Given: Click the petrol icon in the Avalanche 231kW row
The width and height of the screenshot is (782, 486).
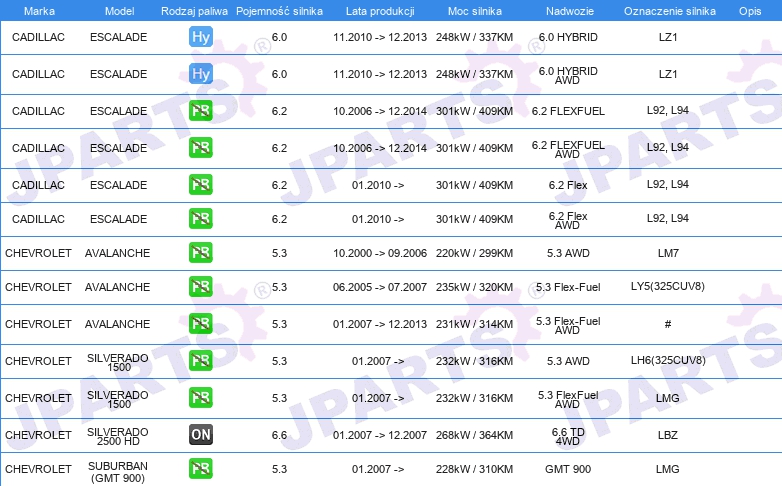Looking at the screenshot, I should [x=200, y=324].
